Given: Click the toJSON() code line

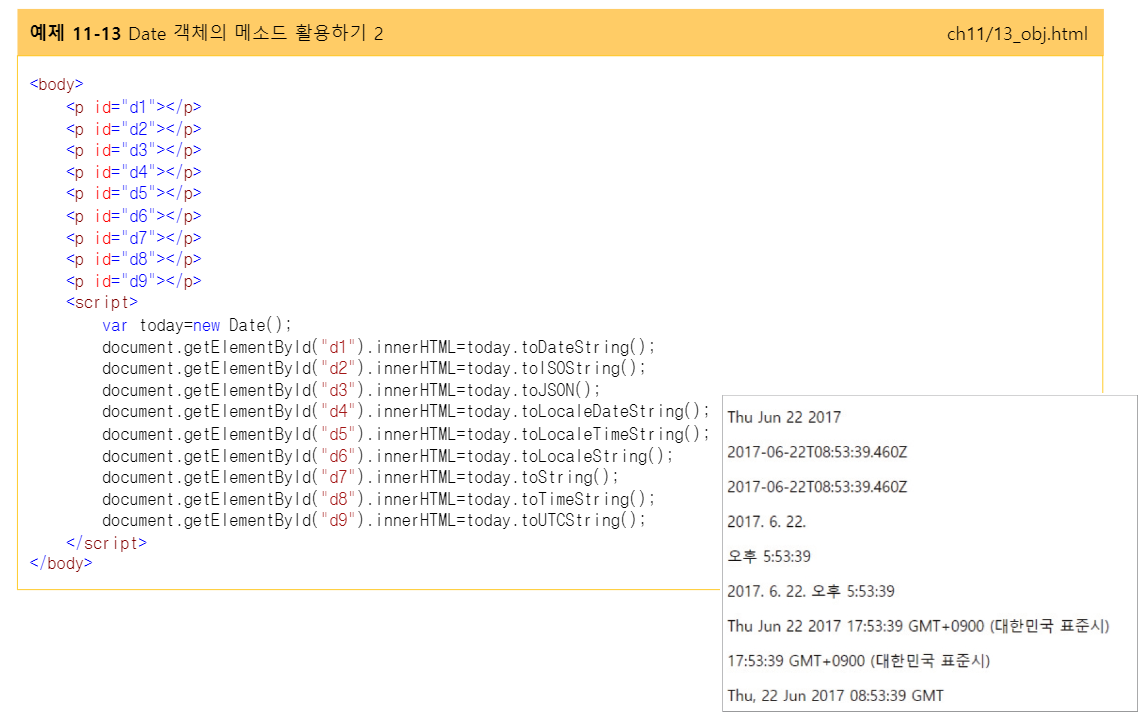Looking at the screenshot, I should [351, 390].
